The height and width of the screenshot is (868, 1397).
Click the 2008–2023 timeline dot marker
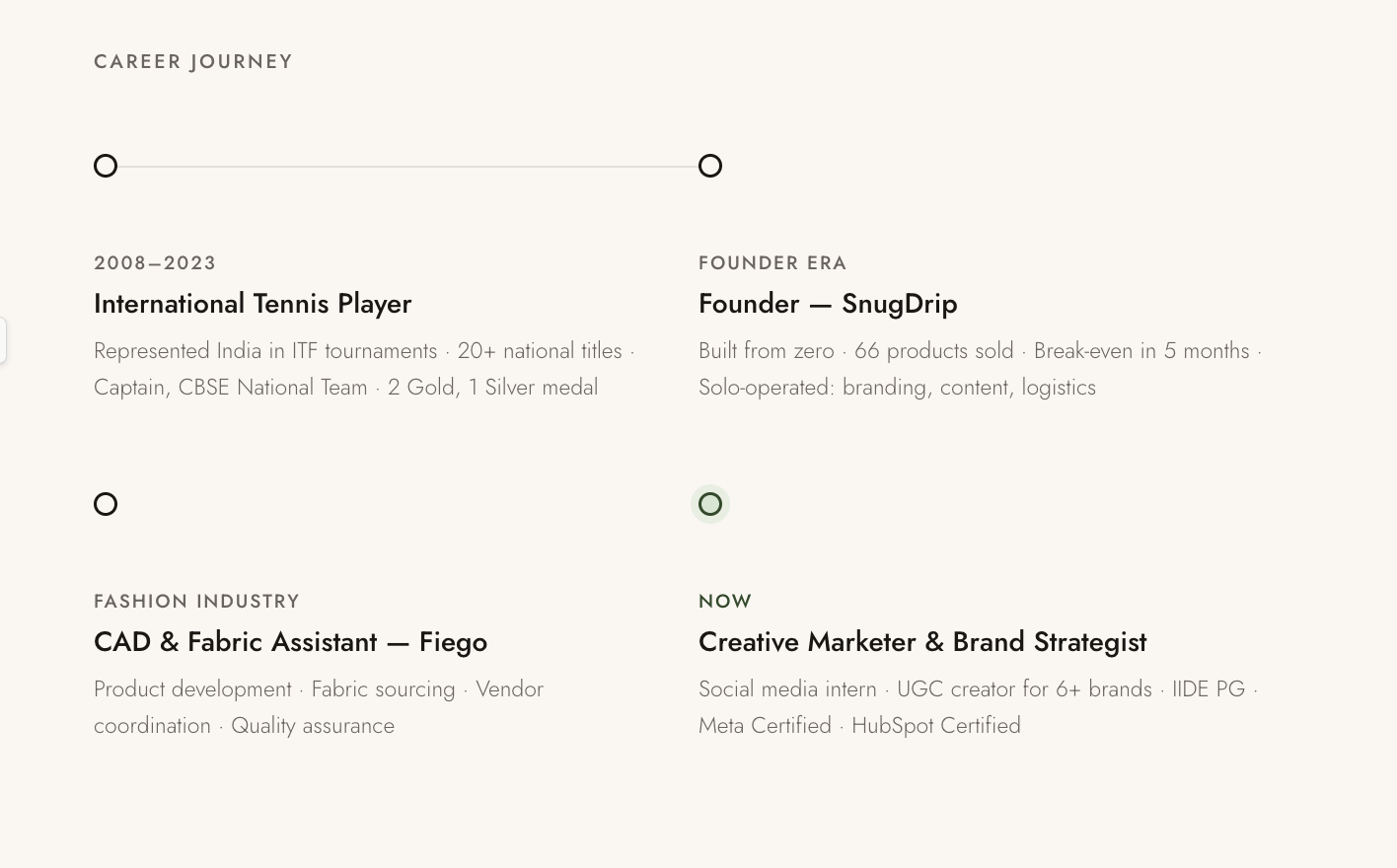[106, 166]
